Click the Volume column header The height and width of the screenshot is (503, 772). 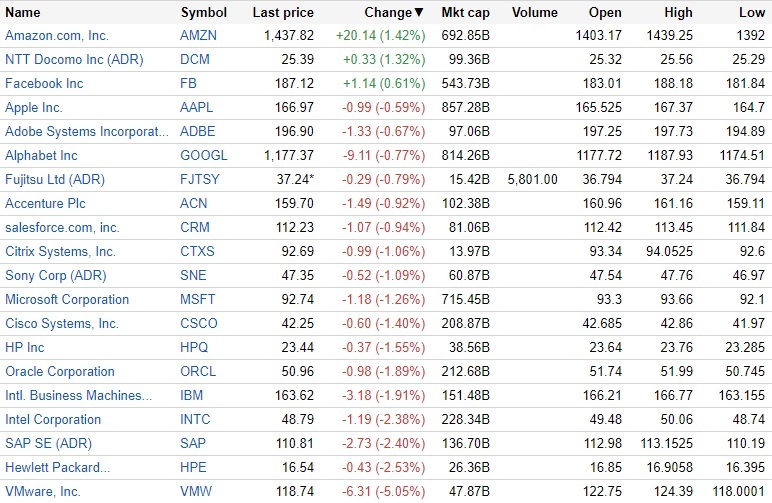(x=534, y=13)
